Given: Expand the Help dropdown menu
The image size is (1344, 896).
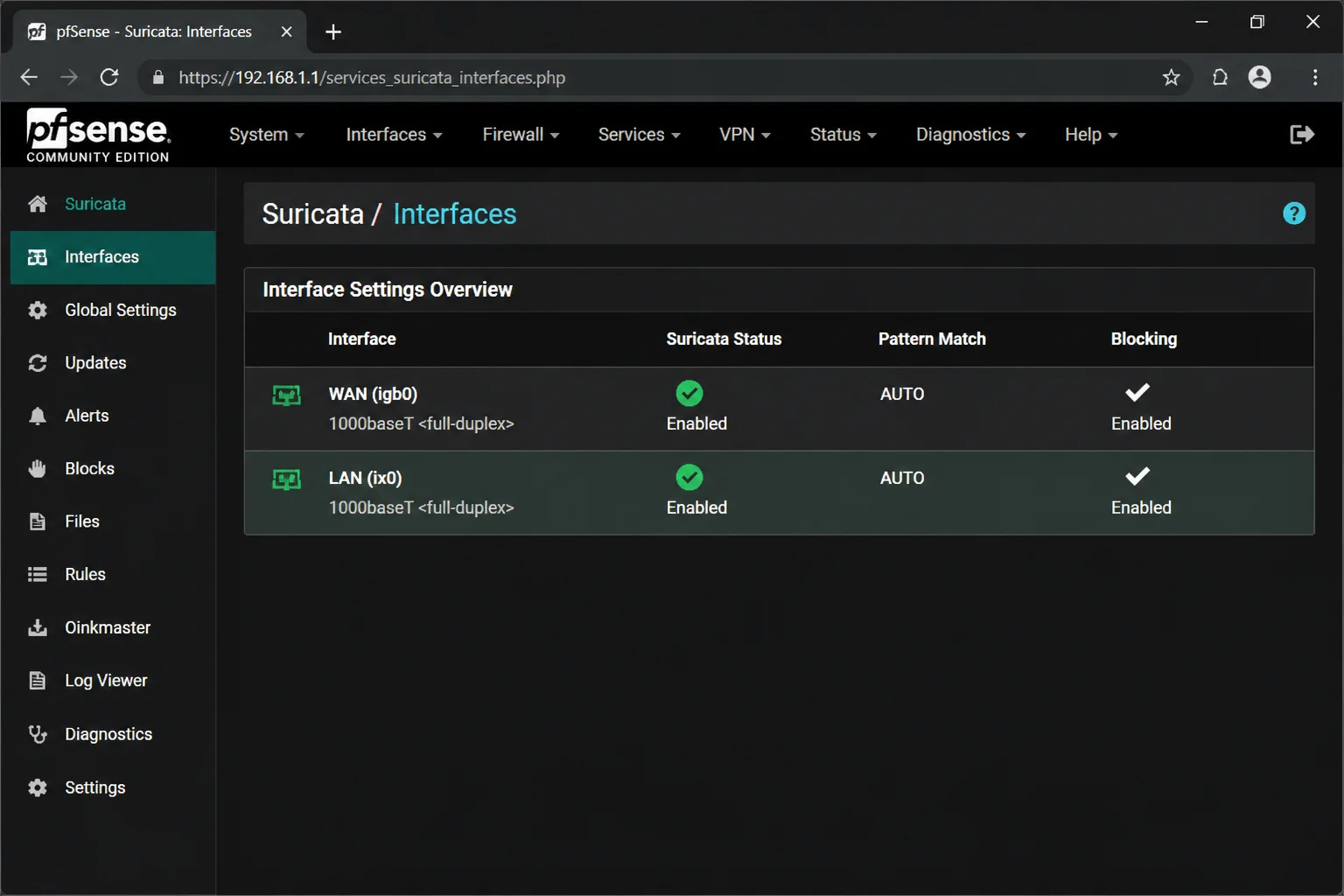Looking at the screenshot, I should (1091, 135).
